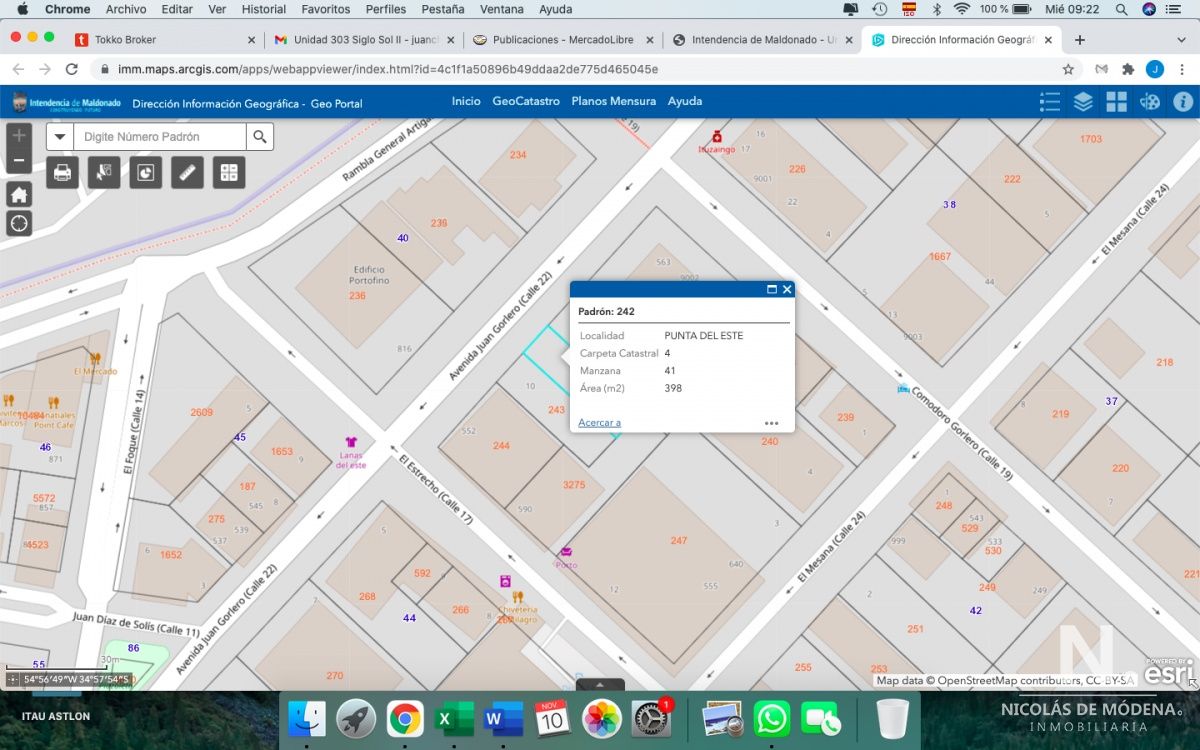Bookmark this page with the star
1200x750 pixels.
[x=1068, y=69]
